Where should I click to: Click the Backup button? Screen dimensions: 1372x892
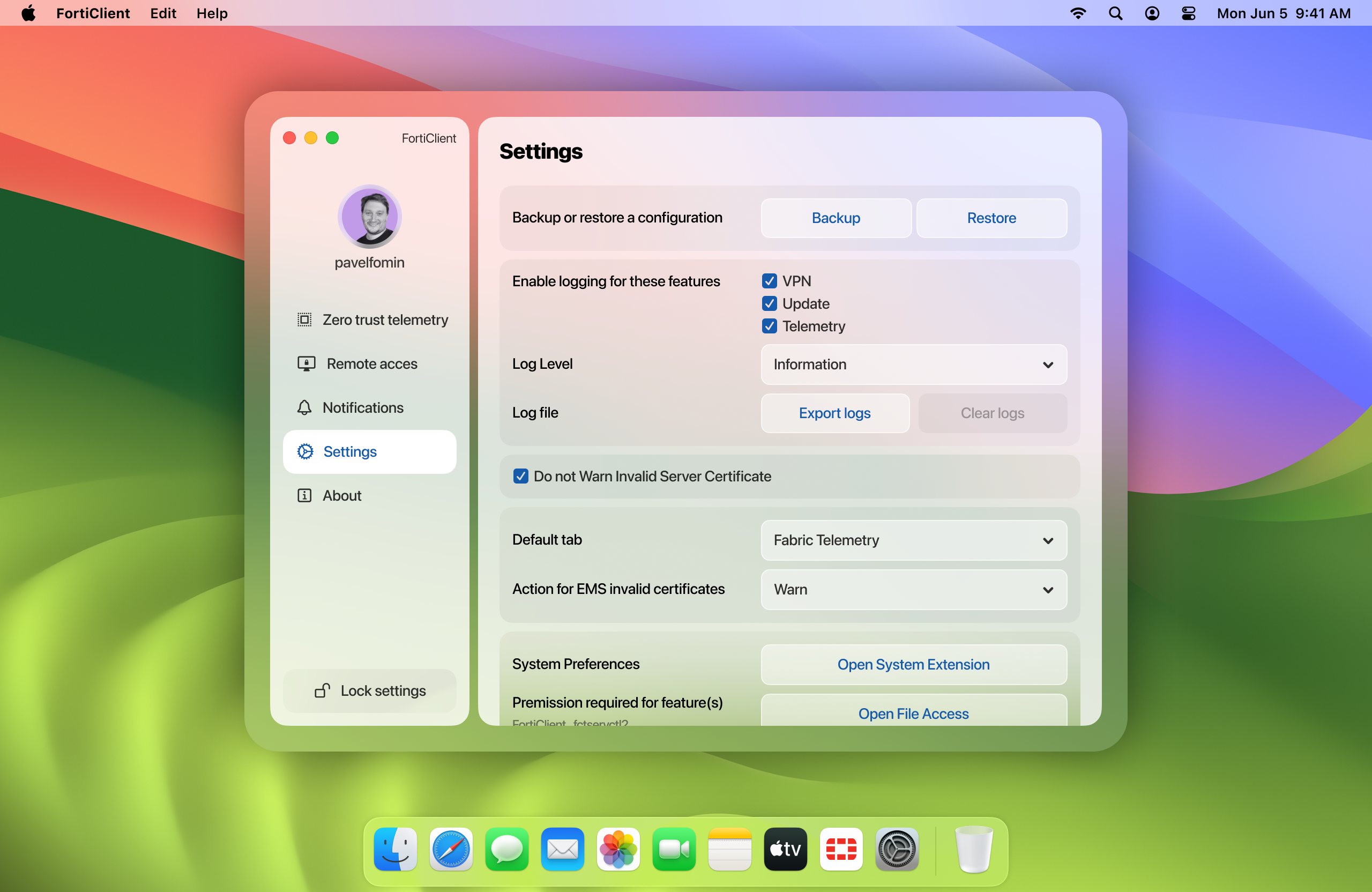[x=836, y=218]
